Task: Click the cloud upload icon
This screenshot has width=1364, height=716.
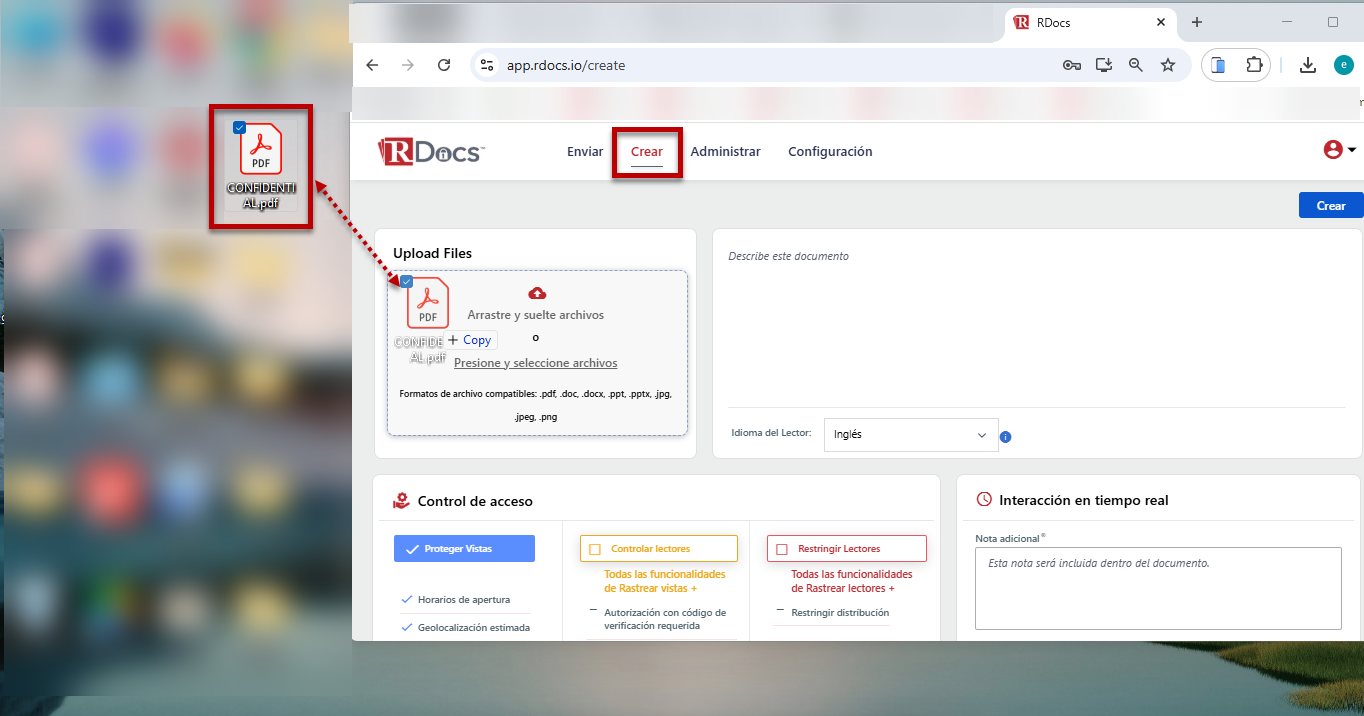Action: [537, 293]
